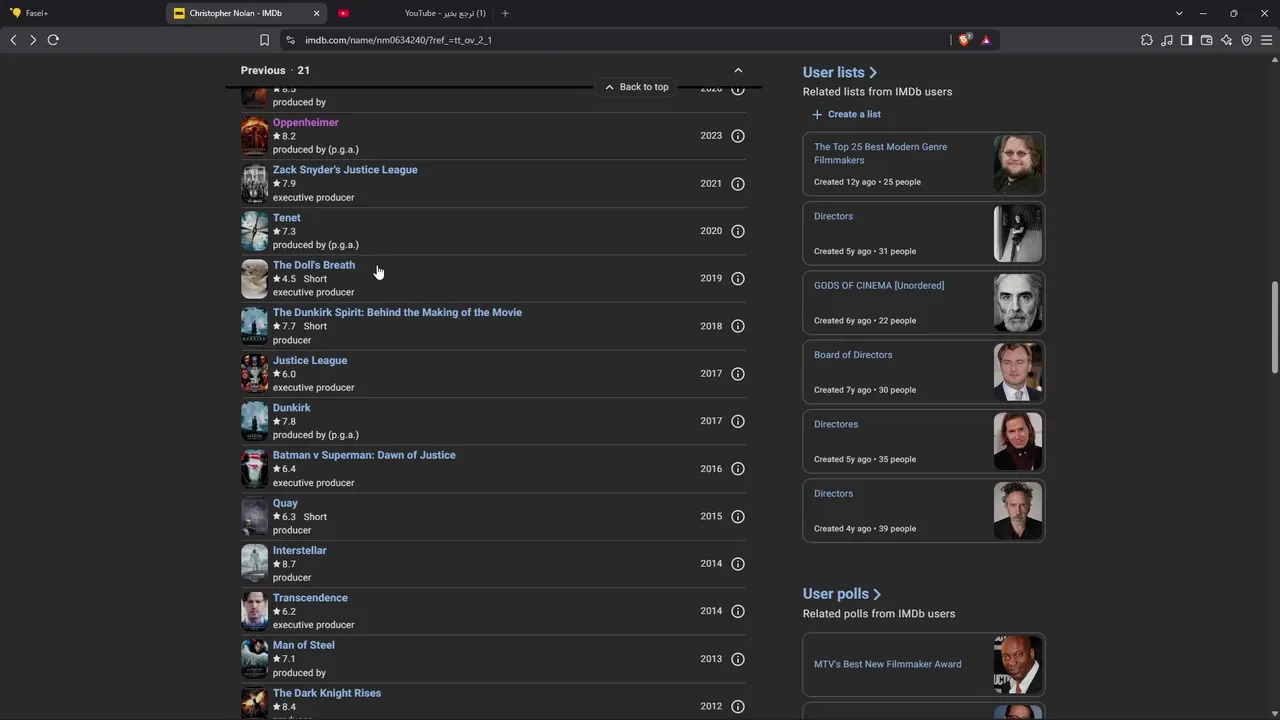The height and width of the screenshot is (720, 1280).
Task: Open the User polls section link
Action: pyautogui.click(x=842, y=594)
